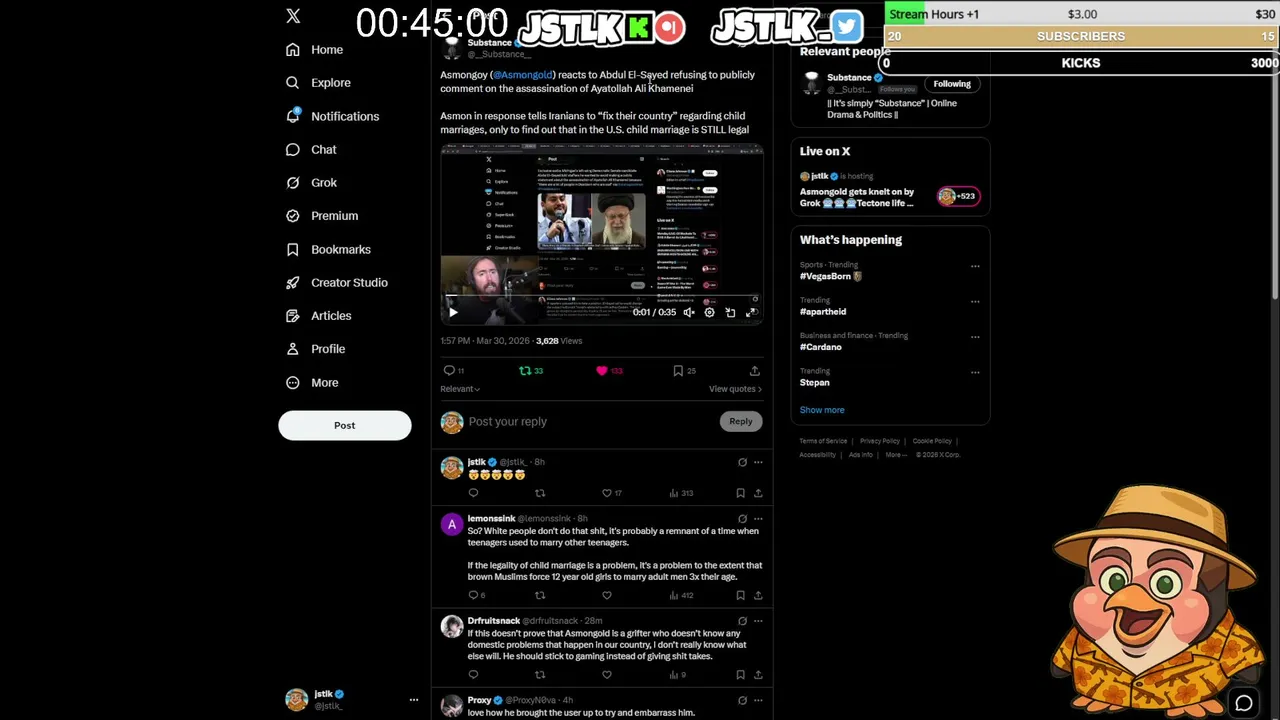Open more options on lemonssink reply
The image size is (1280, 720).
[x=758, y=519]
